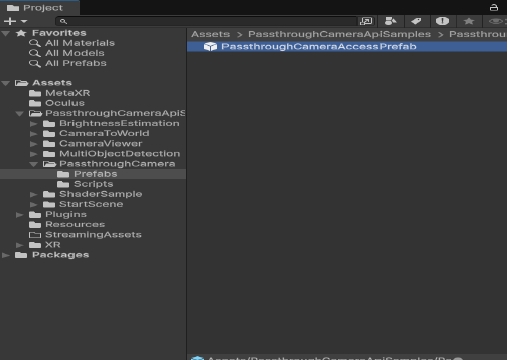Image resolution: width=508 pixels, height=360 pixels.
Task: Click the MetaXR folder icon
Action: point(35,93)
